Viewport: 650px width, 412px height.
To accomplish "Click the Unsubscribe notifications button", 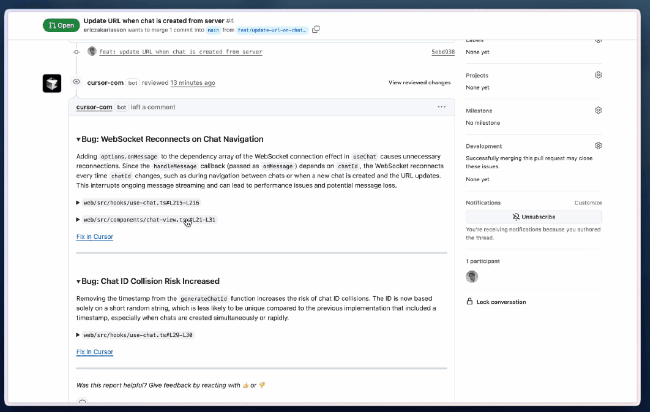I will point(533,216).
